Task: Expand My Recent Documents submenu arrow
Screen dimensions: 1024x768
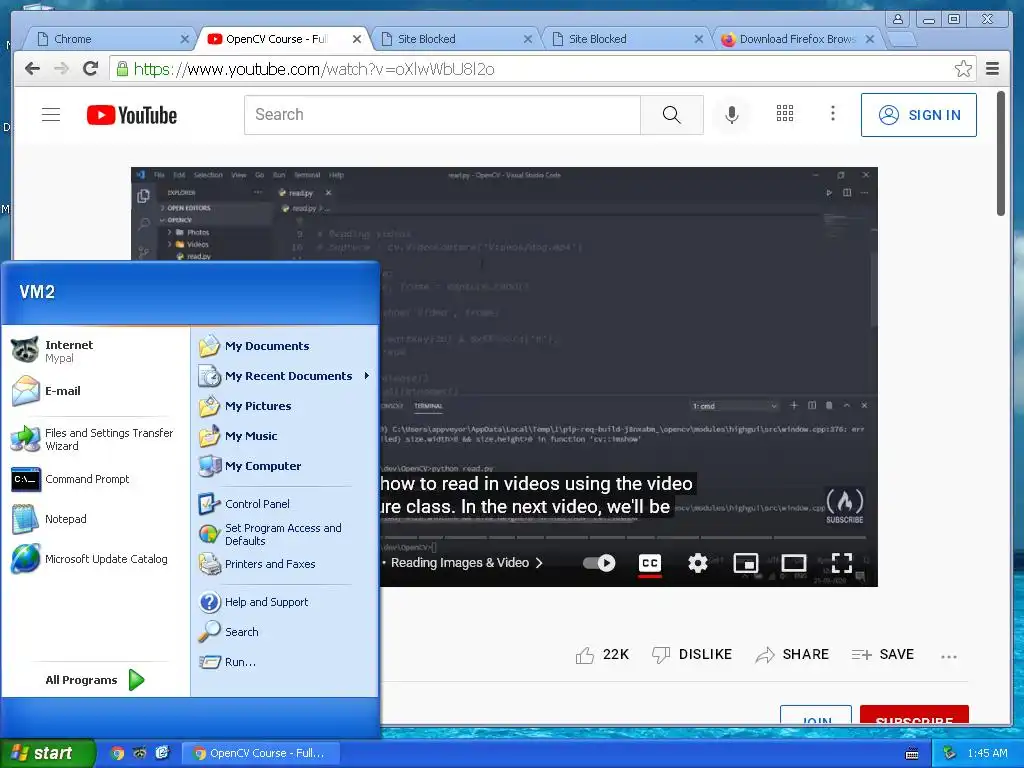Action: (x=366, y=376)
